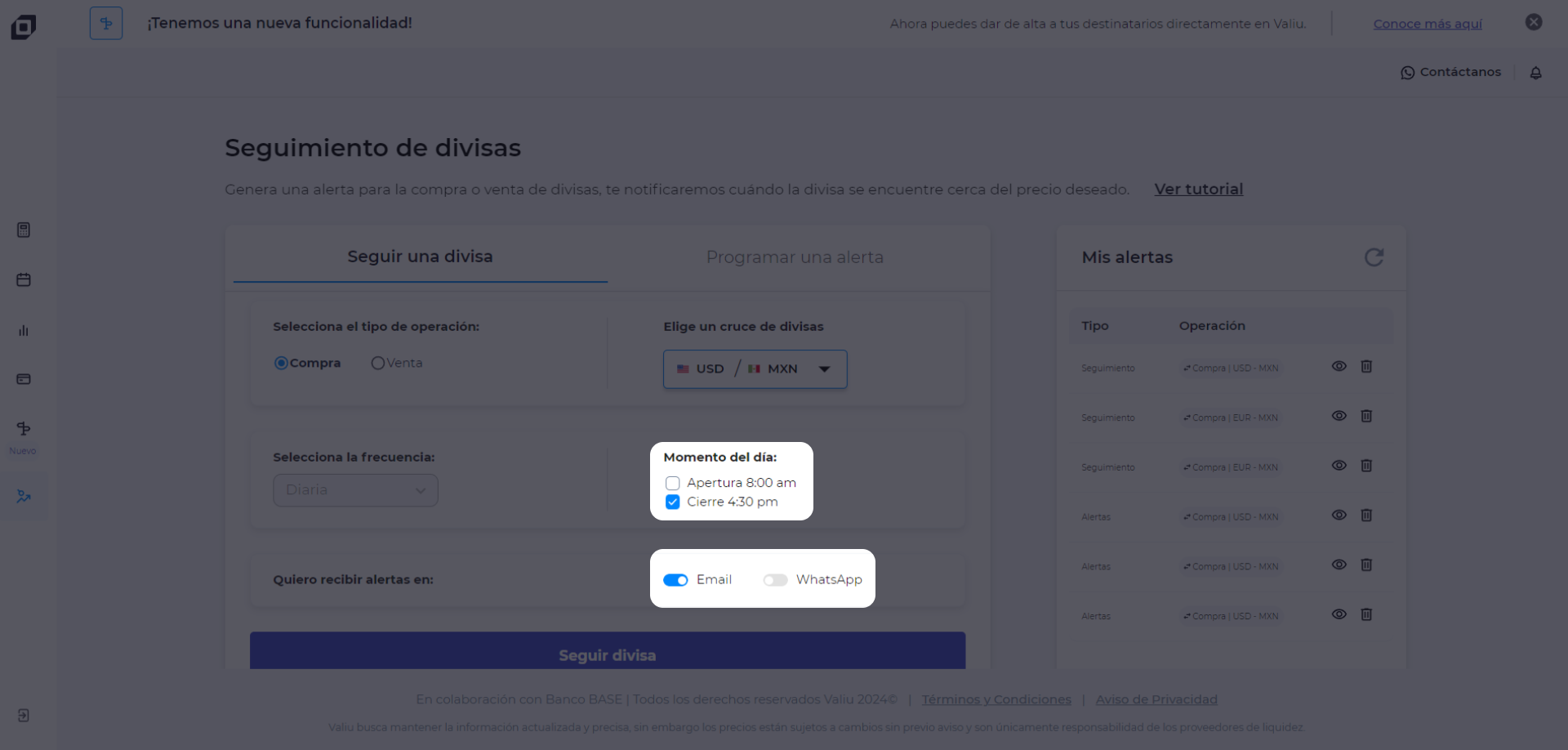Follow the Conoce más aquí link
Viewport: 1568px width, 750px height.
[x=1428, y=24]
